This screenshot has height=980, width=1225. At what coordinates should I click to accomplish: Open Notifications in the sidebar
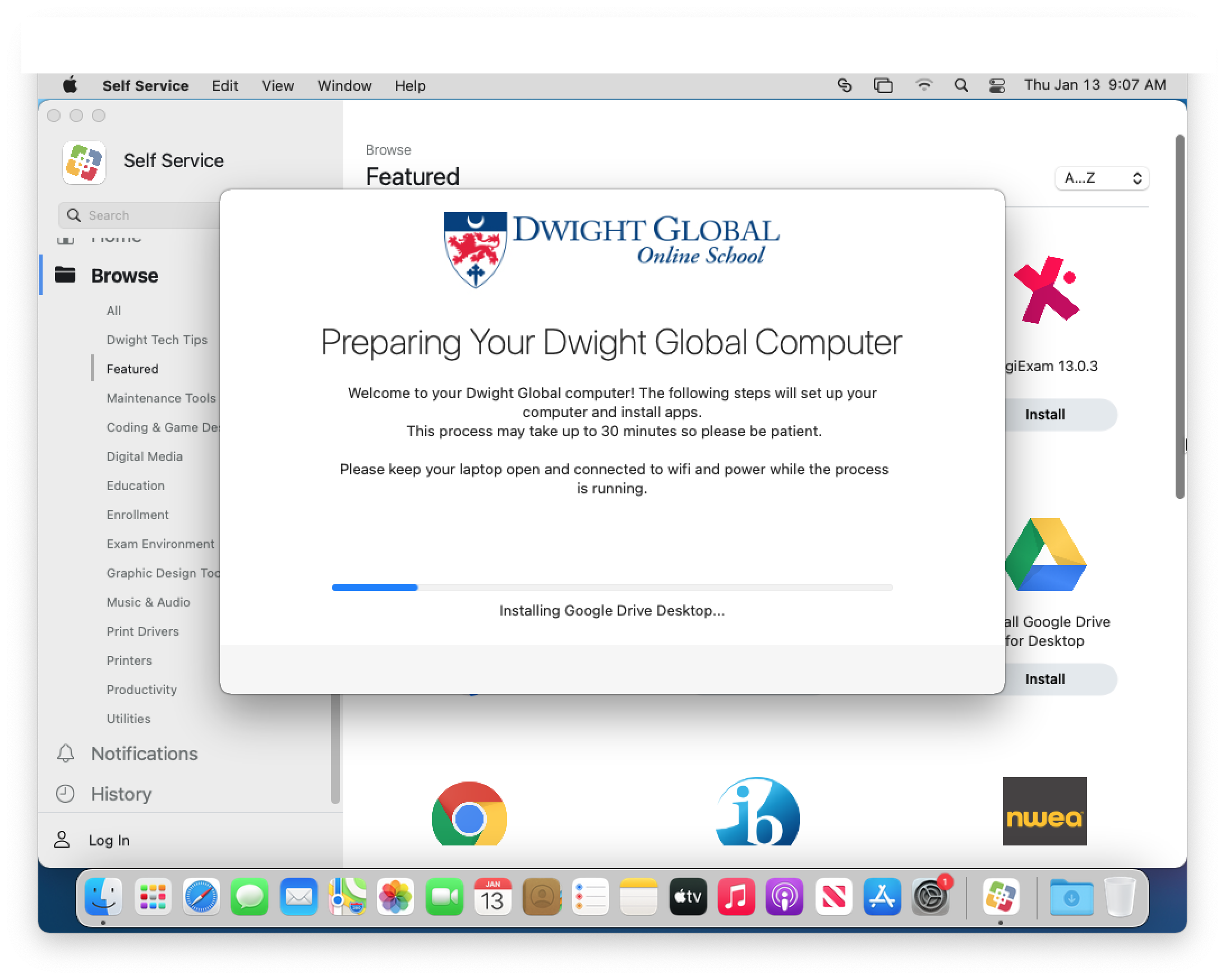pyautogui.click(x=144, y=754)
